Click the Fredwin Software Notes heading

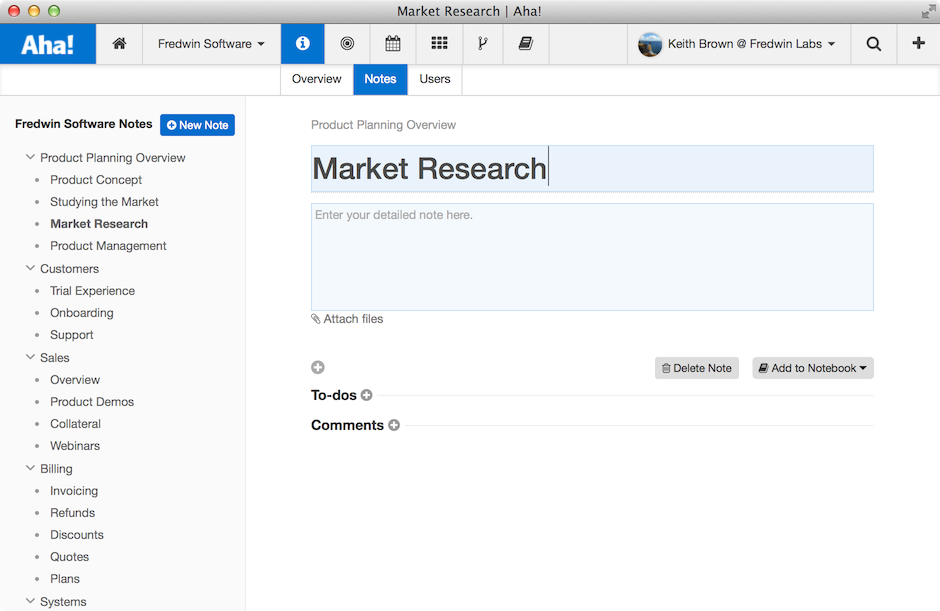[x=83, y=124]
